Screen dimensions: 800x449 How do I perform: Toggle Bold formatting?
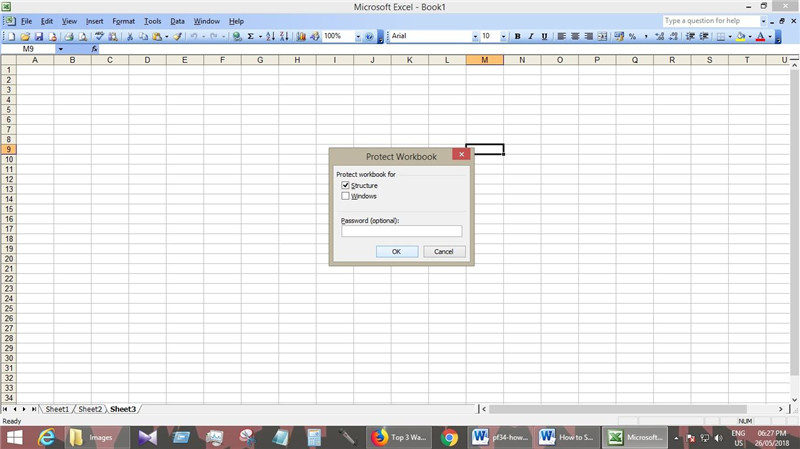point(517,36)
